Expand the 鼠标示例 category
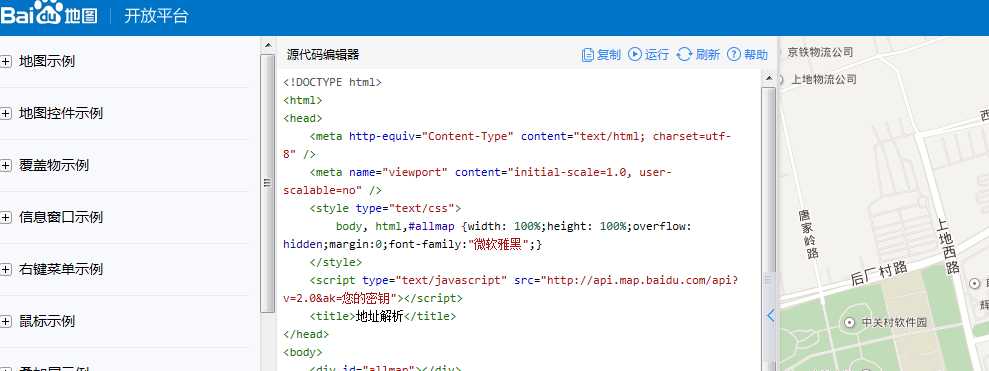Screen dimensions: 989x371 (x=6, y=321)
